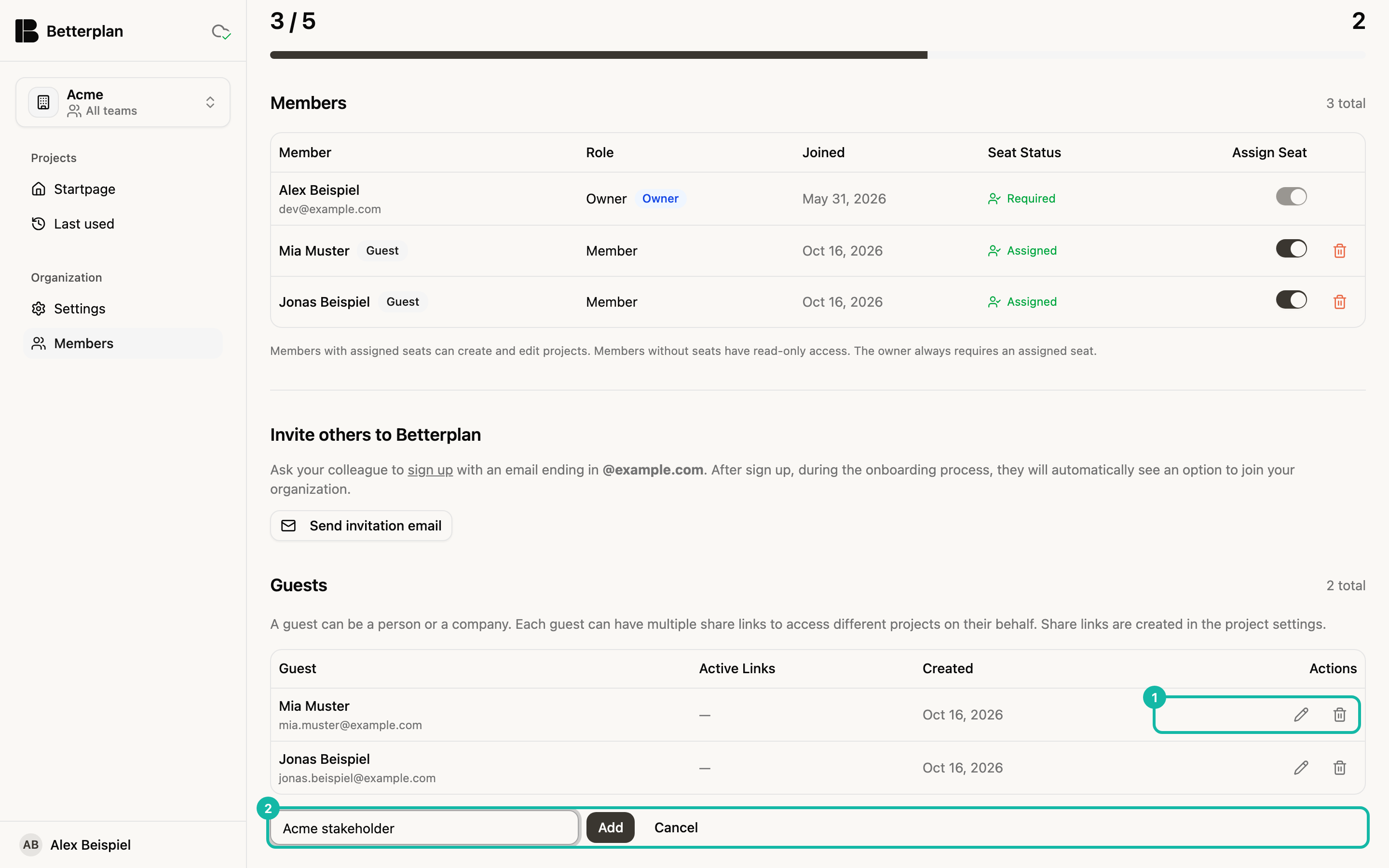Screen dimensions: 1389x868
Task: Toggle Alex Beispiel's assign seat switch
Action: tap(1292, 197)
